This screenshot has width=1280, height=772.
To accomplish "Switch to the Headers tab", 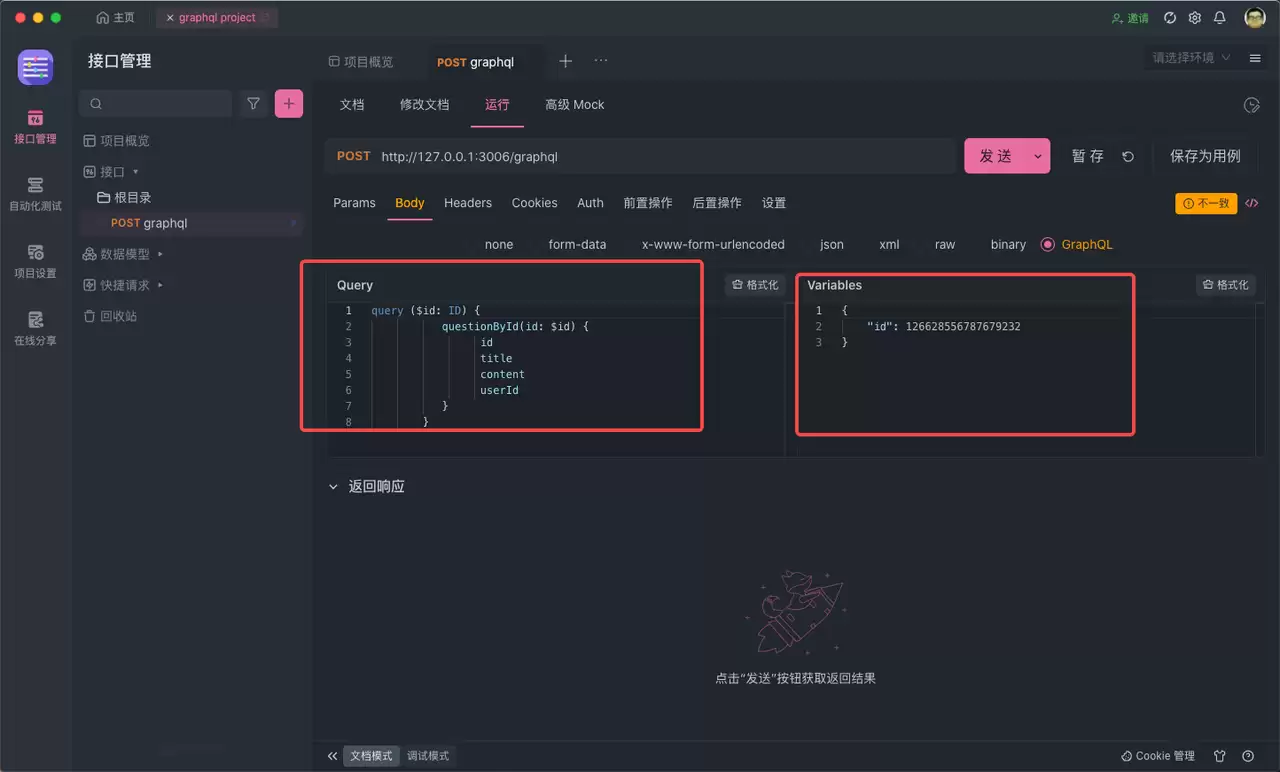I will (468, 203).
